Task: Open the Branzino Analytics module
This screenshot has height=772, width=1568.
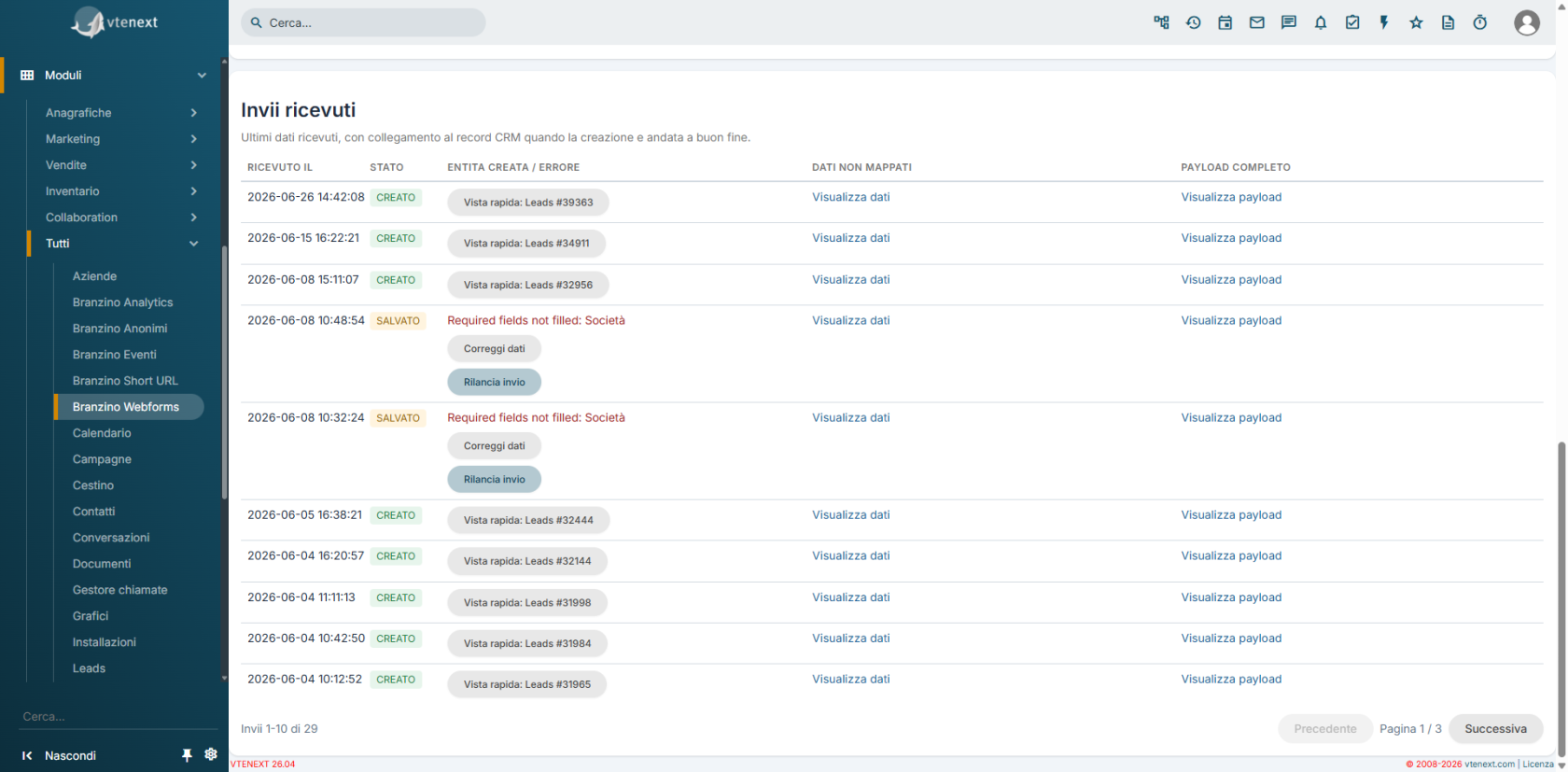Action: (122, 302)
